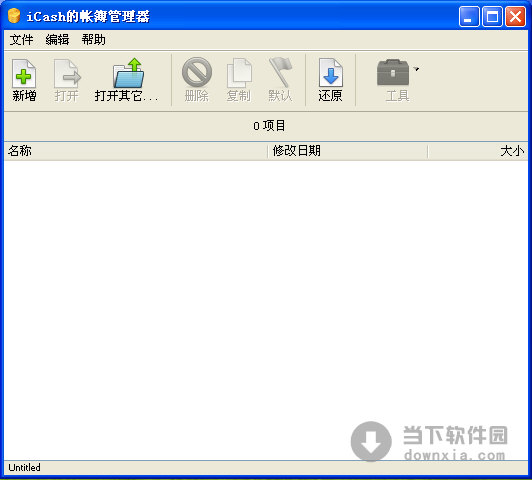Screen dimensions: 532x480
Task: Click the 还原 (Restore) toolbar icon
Action: 330,73
